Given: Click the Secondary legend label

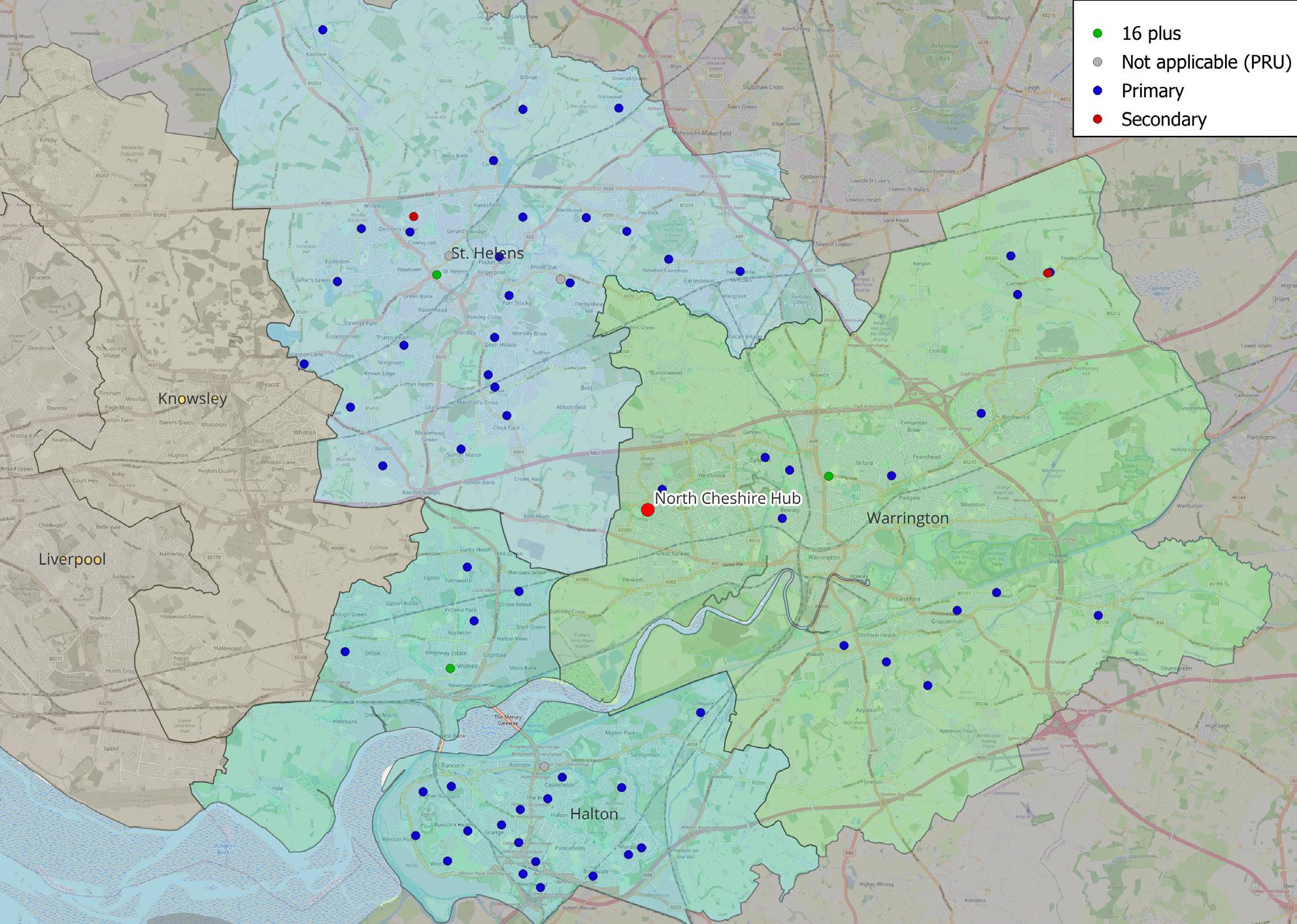Looking at the screenshot, I should [x=1164, y=120].
